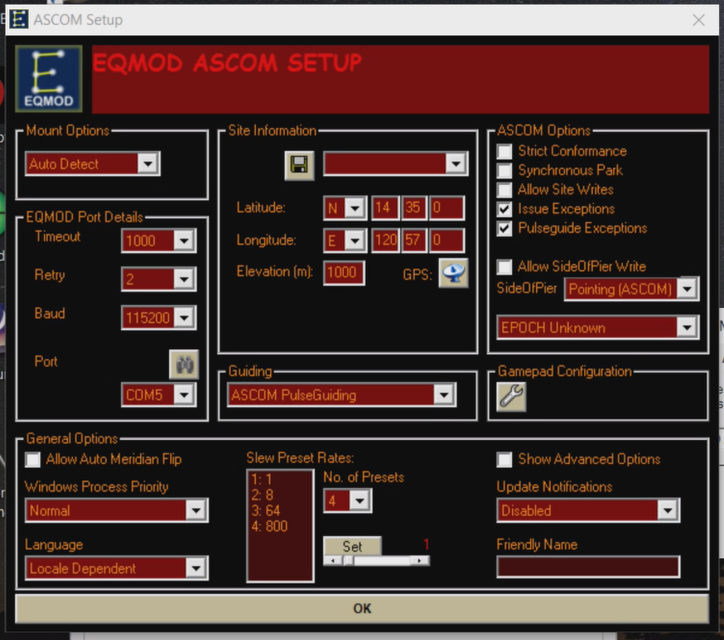This screenshot has width=724, height=640.
Task: Open Update Notifications Disabled dropdown
Action: [x=668, y=510]
